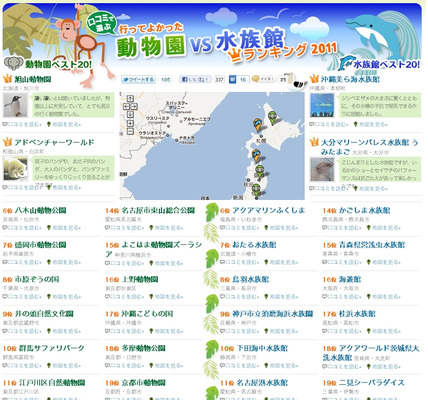Pan the map left with the arrow control
The image size is (428, 400).
127,106
